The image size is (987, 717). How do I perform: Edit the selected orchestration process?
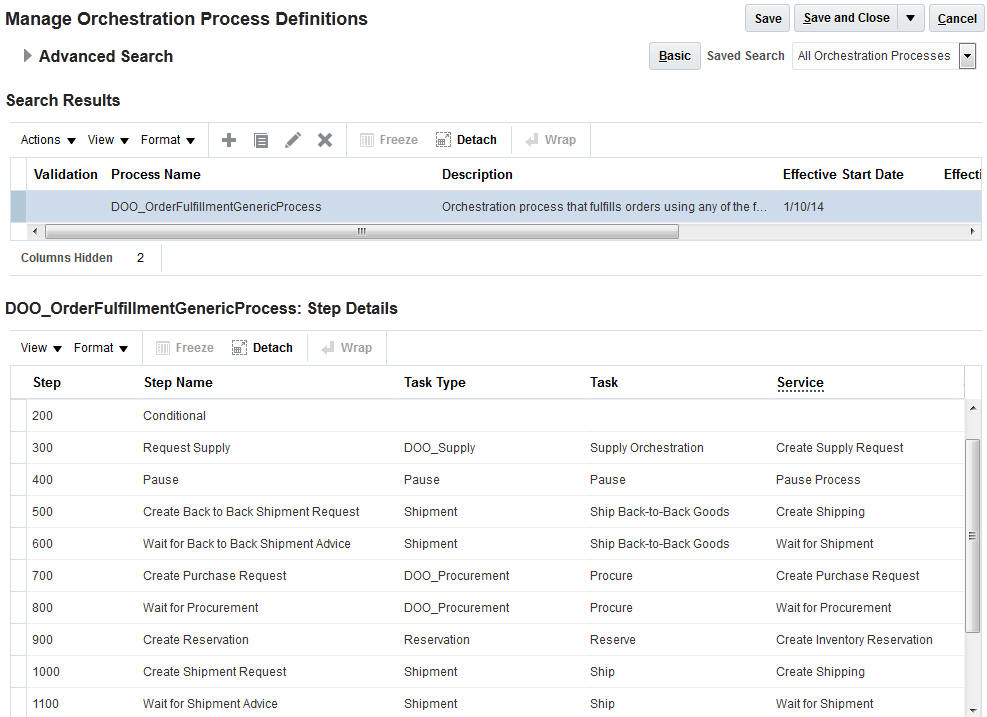coord(292,140)
